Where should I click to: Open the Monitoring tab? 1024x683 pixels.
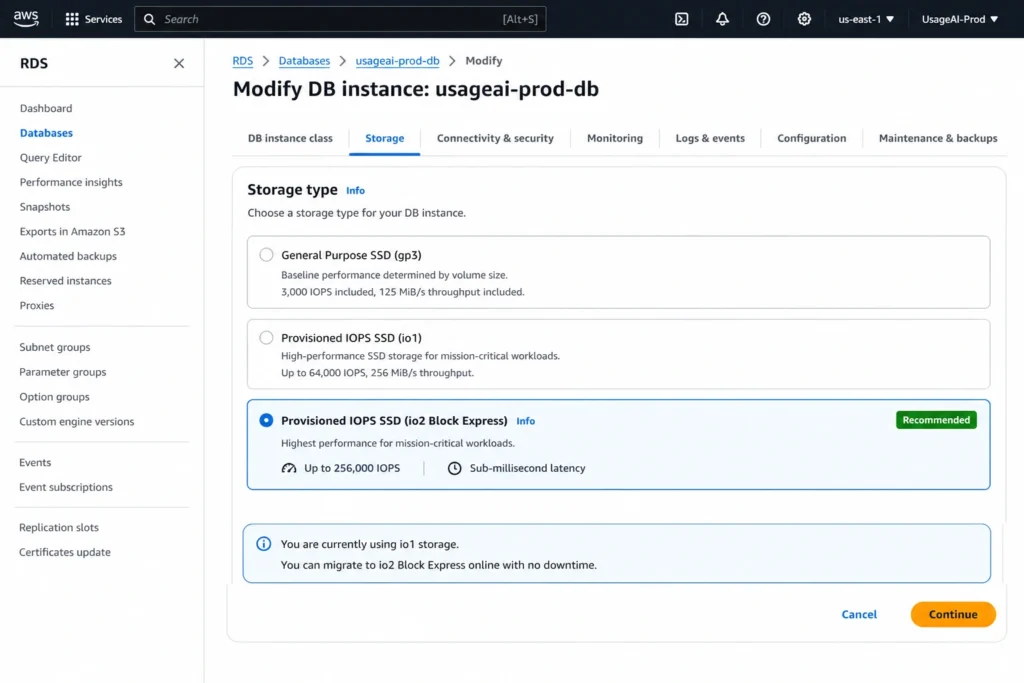615,138
